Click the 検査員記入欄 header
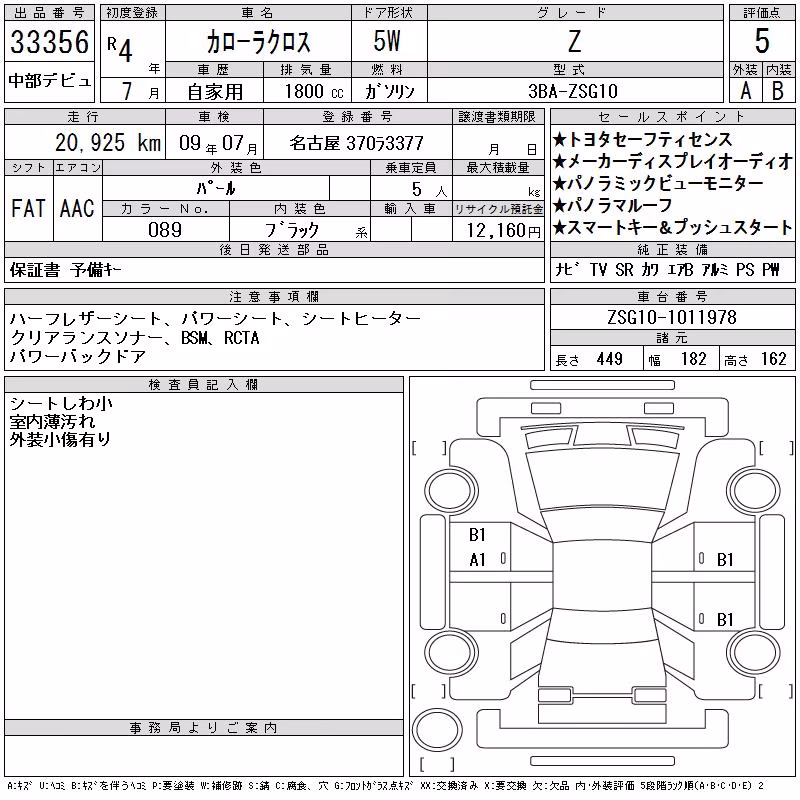 point(203,384)
